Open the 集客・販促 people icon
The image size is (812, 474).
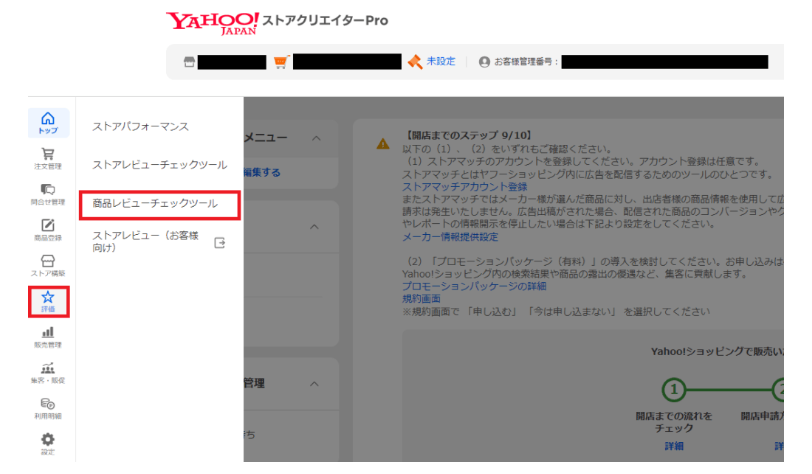coord(48,372)
